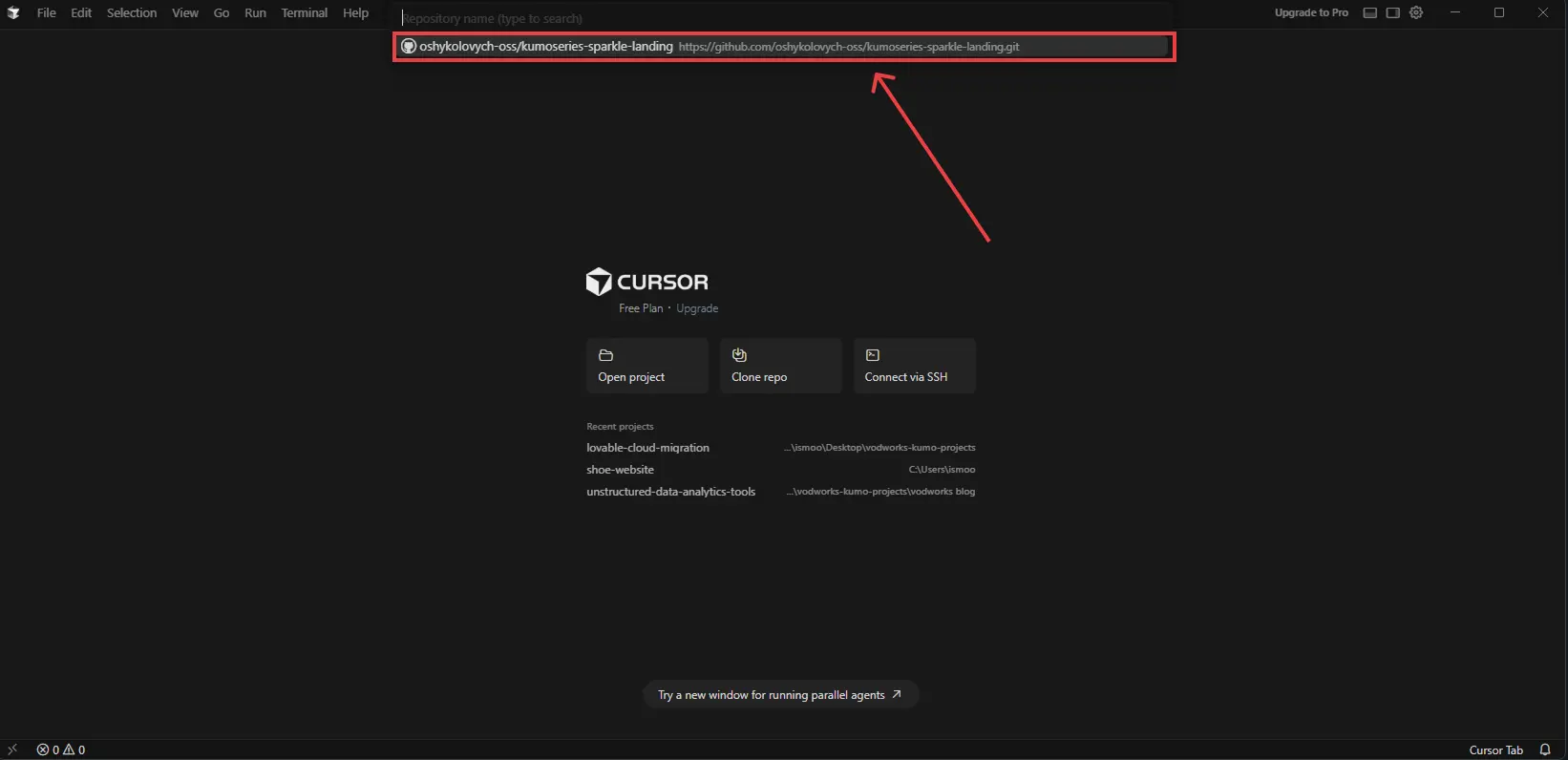This screenshot has height=760, width=1568.
Task: Open the Help menu
Action: [x=355, y=12]
